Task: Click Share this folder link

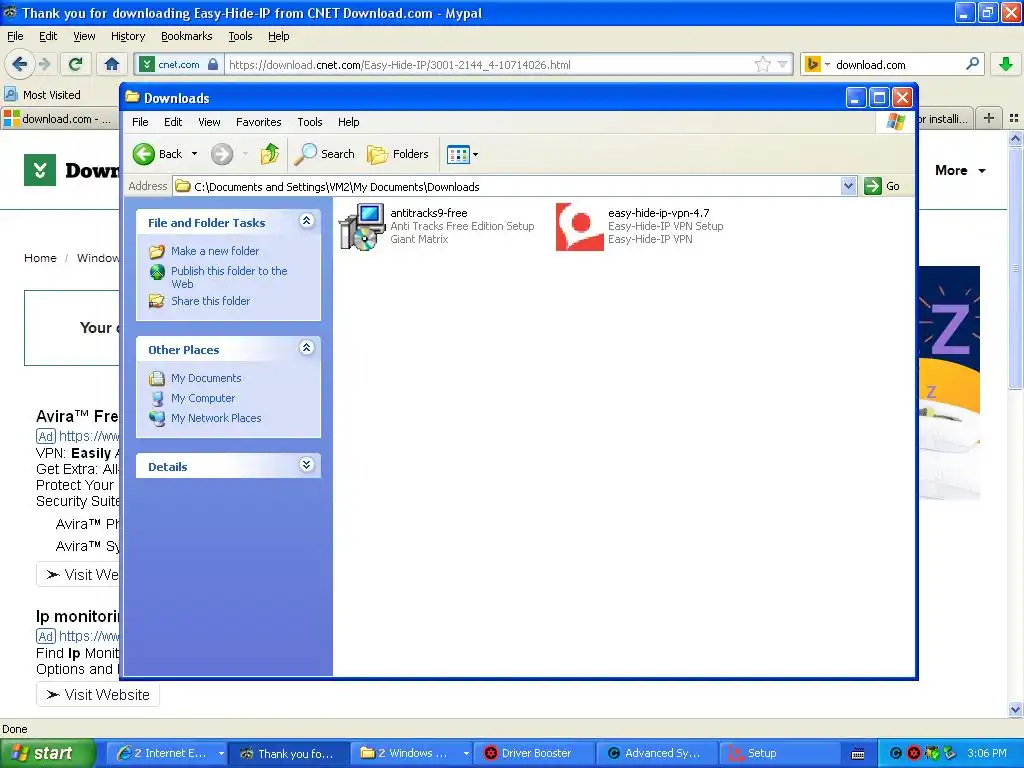Action: (x=210, y=301)
